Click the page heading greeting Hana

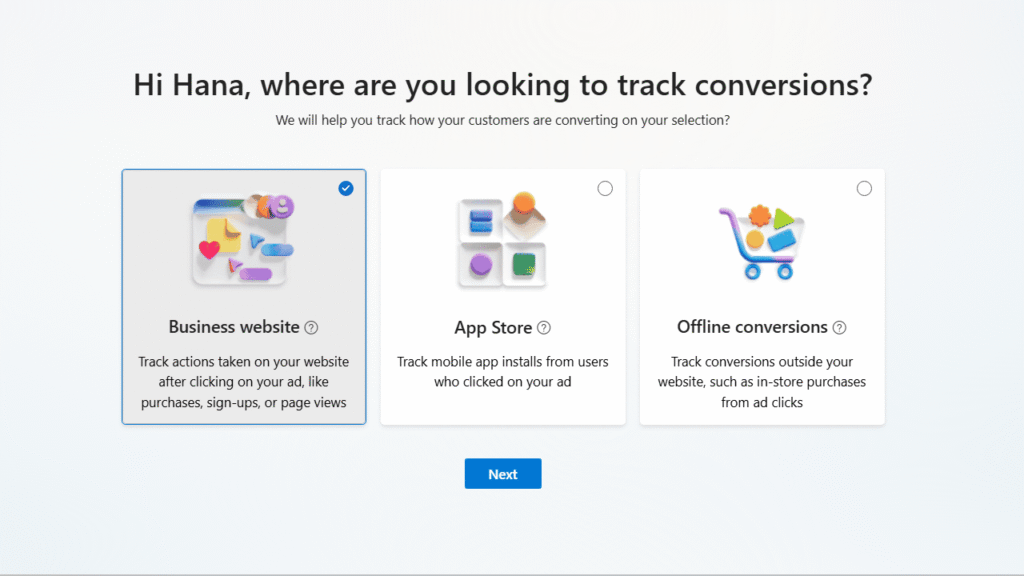click(x=504, y=85)
